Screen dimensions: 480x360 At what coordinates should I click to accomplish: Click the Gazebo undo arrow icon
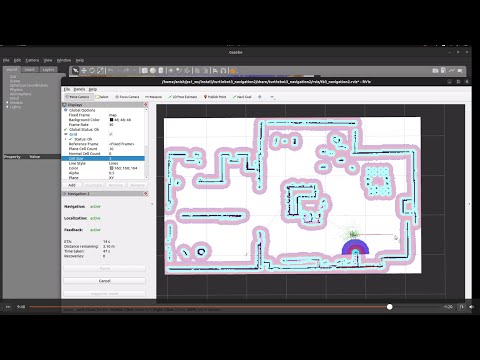pos(110,70)
